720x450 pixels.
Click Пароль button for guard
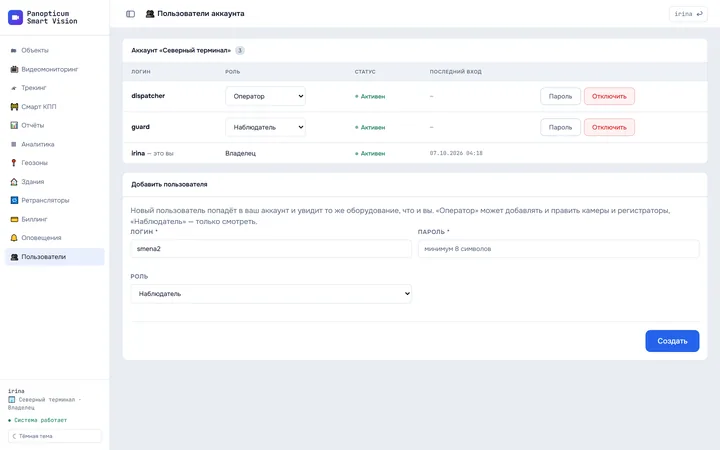(560, 127)
